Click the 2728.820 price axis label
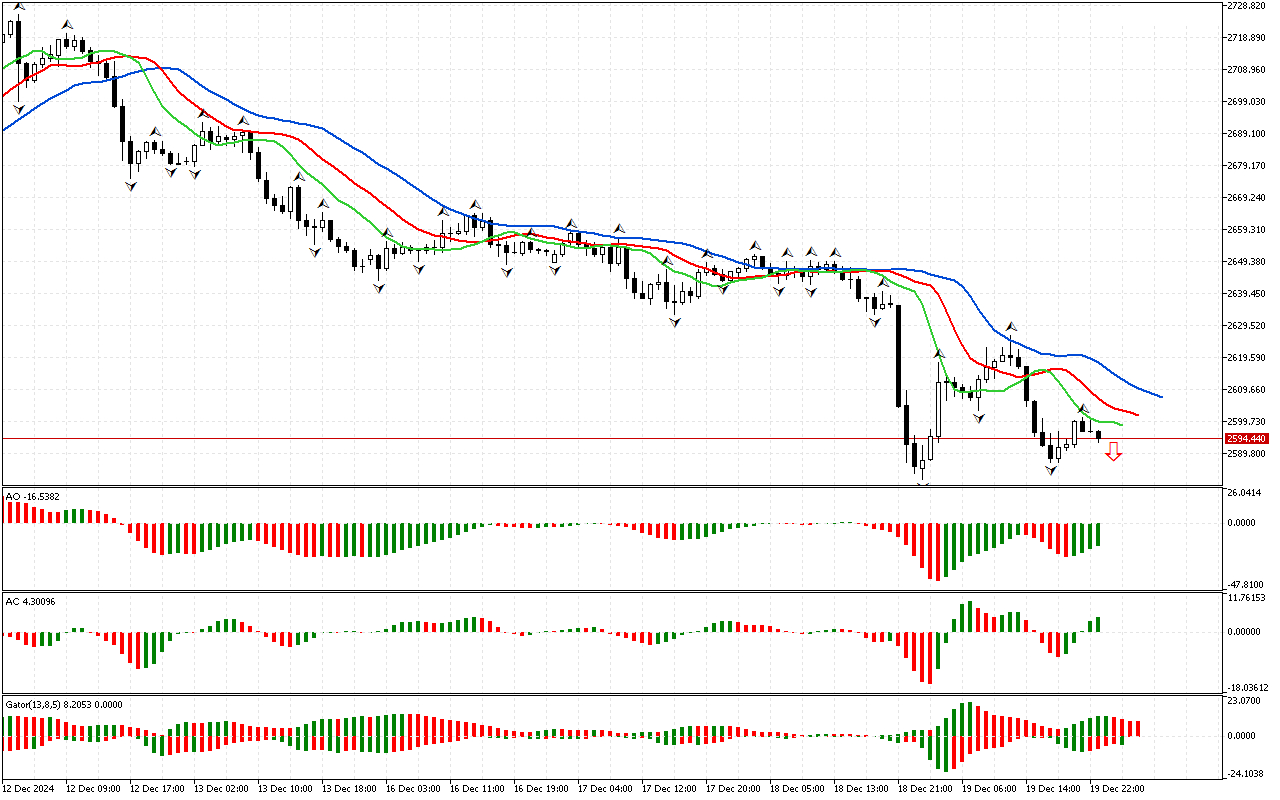The width and height of the screenshot is (1280, 800). [1248, 6]
